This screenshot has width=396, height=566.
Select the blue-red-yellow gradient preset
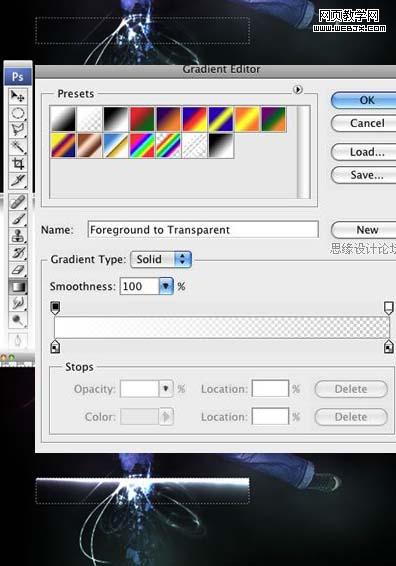click(x=195, y=119)
